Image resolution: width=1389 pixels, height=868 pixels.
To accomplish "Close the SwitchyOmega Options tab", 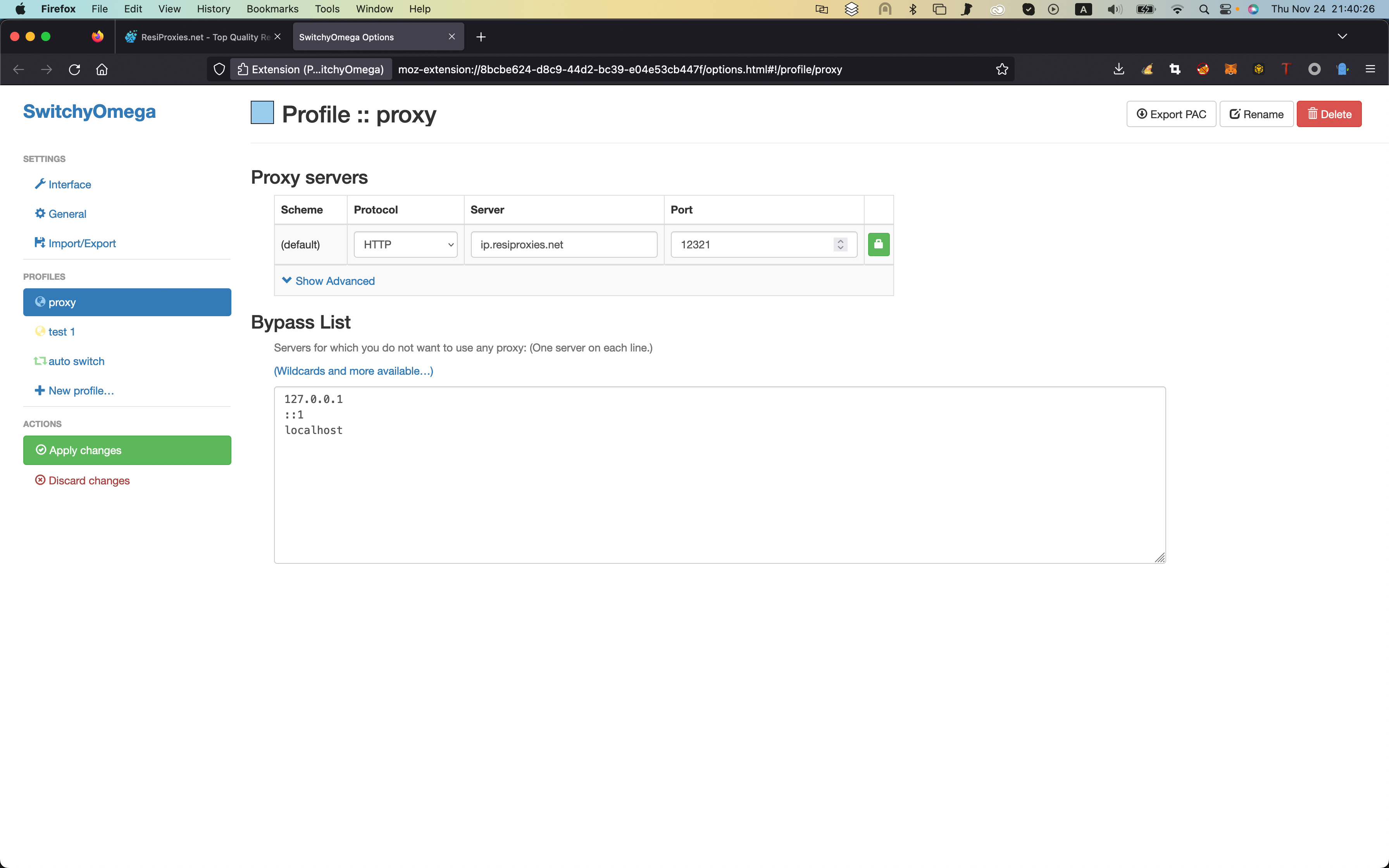I will pyautogui.click(x=452, y=37).
